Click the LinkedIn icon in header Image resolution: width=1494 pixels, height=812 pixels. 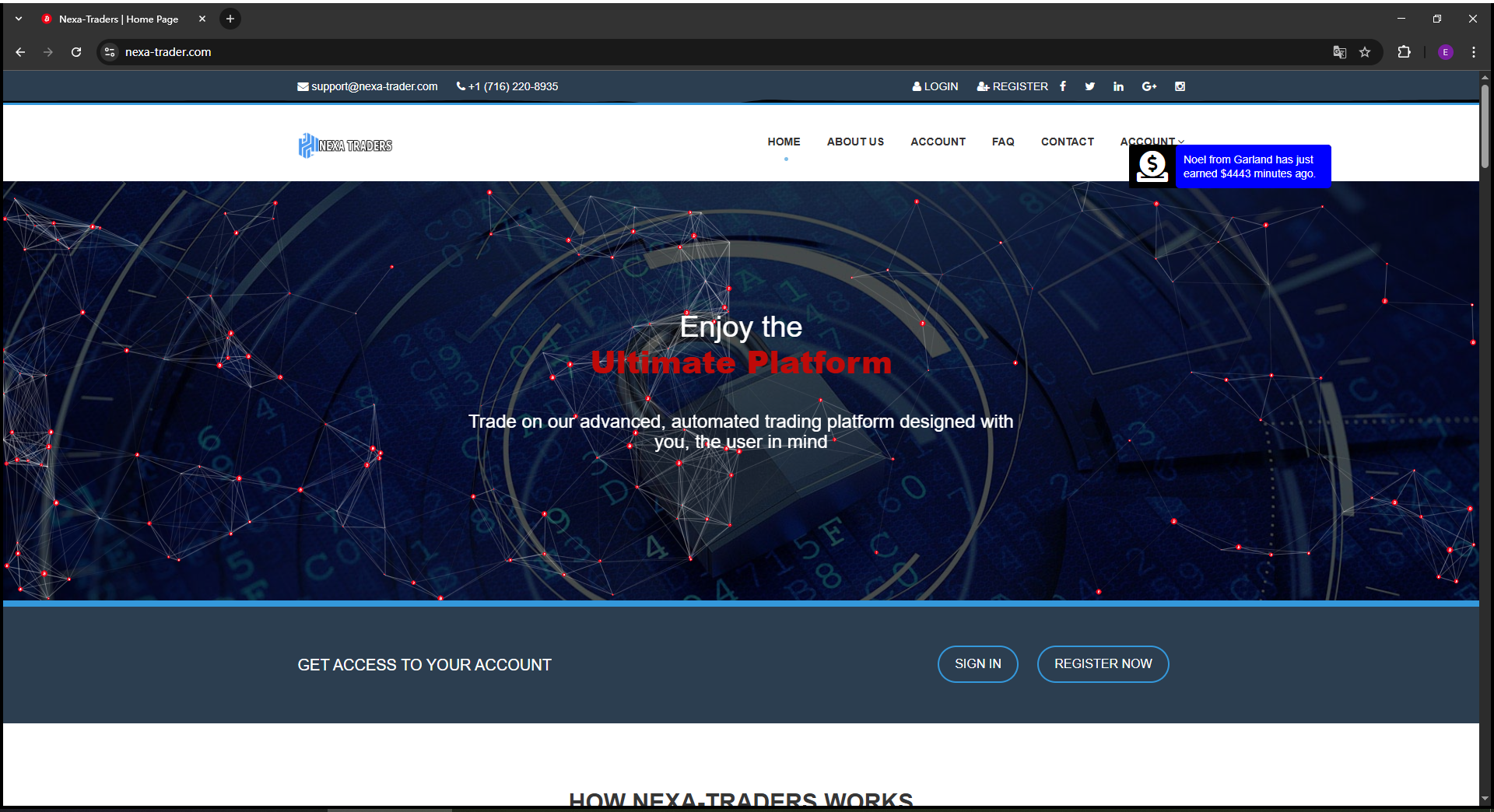(1118, 86)
